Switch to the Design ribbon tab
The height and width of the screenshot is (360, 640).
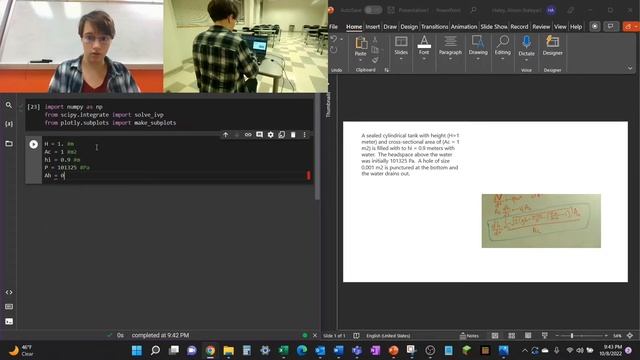(x=409, y=27)
